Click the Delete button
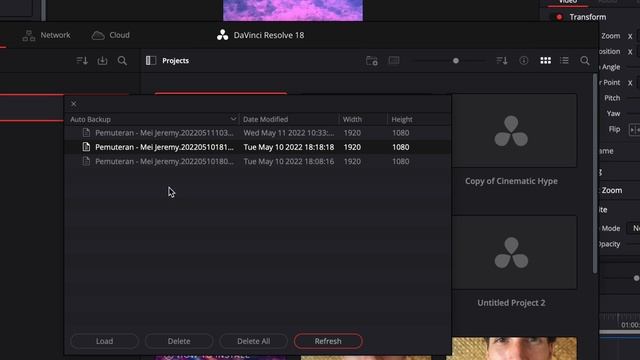The height and width of the screenshot is (360, 640). coord(179,341)
